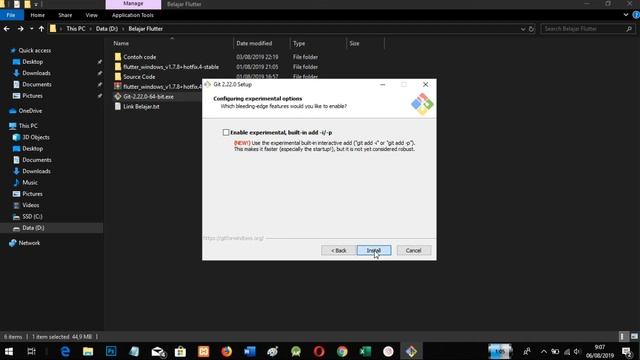
Task: Switch to the Home ribbon tab
Action: point(38,15)
